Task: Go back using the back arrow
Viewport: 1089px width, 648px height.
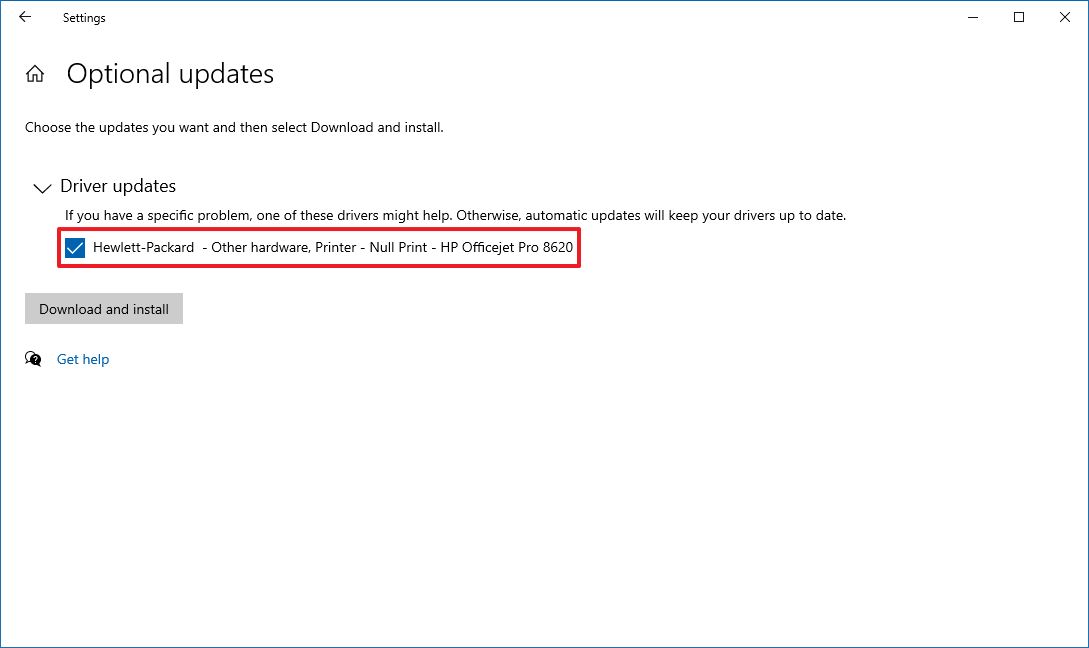Action: click(x=25, y=17)
